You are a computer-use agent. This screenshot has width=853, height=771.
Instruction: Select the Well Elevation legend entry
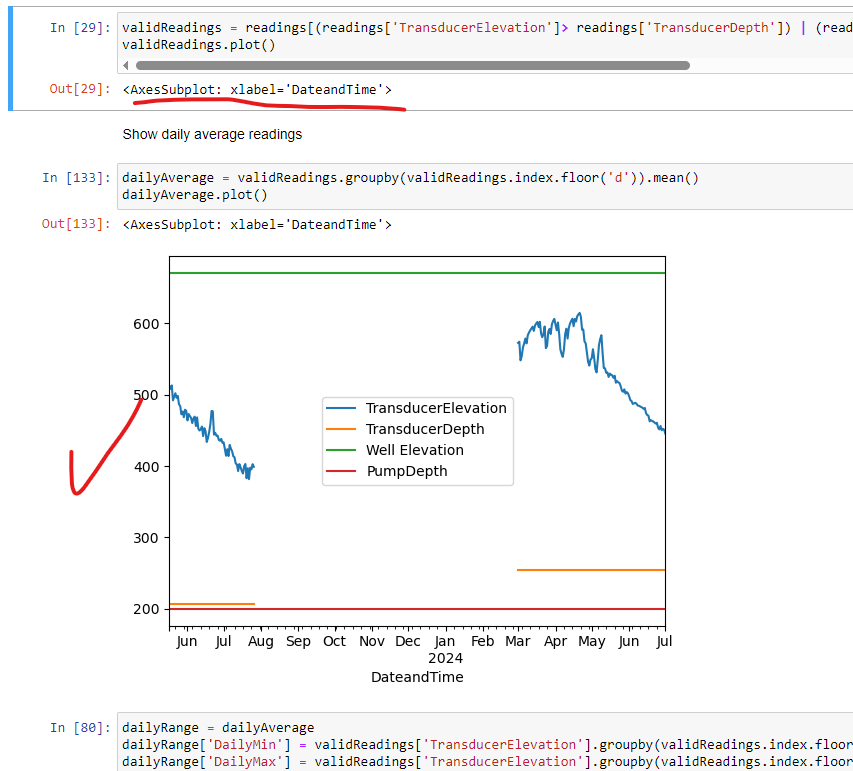pyautogui.click(x=415, y=450)
